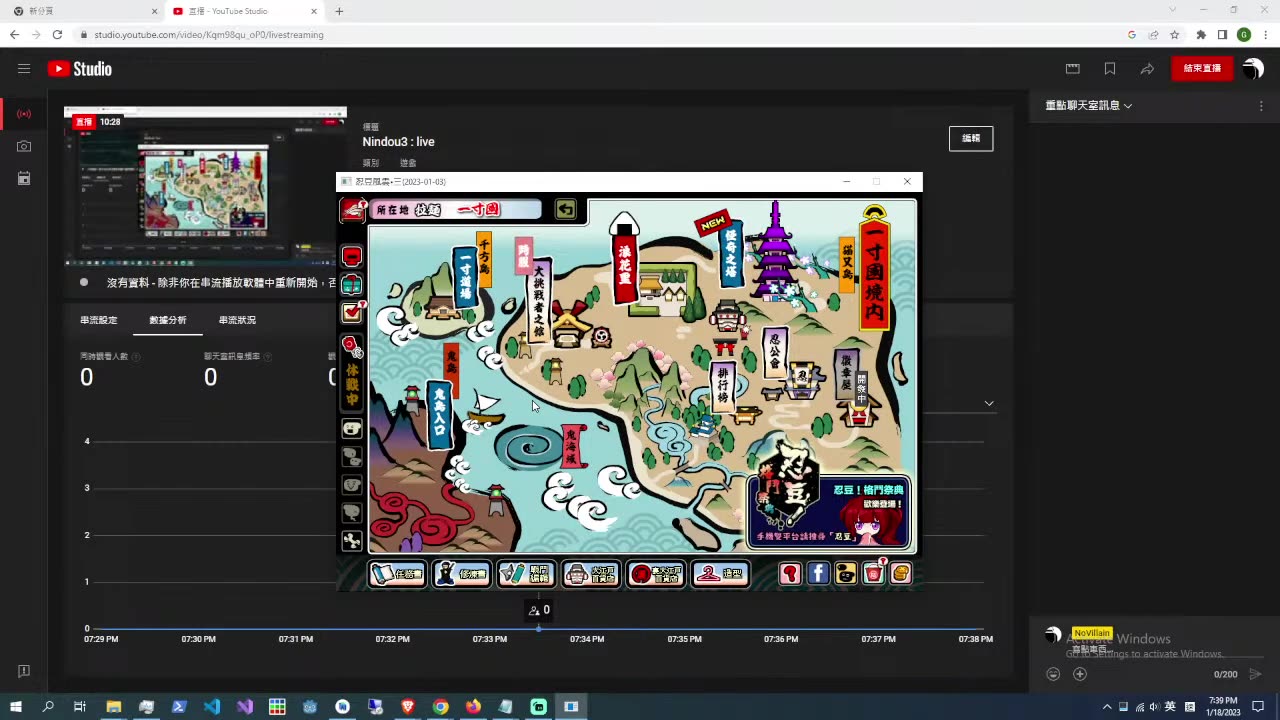This screenshot has width=1280, height=720.
Task: Show hidden system tray icons
Action: pyautogui.click(x=1106, y=707)
